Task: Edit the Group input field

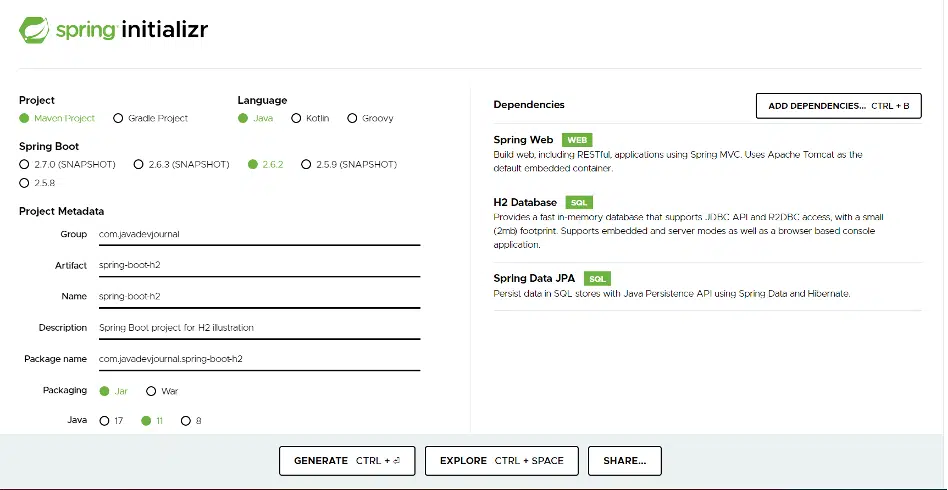Action: tap(259, 234)
